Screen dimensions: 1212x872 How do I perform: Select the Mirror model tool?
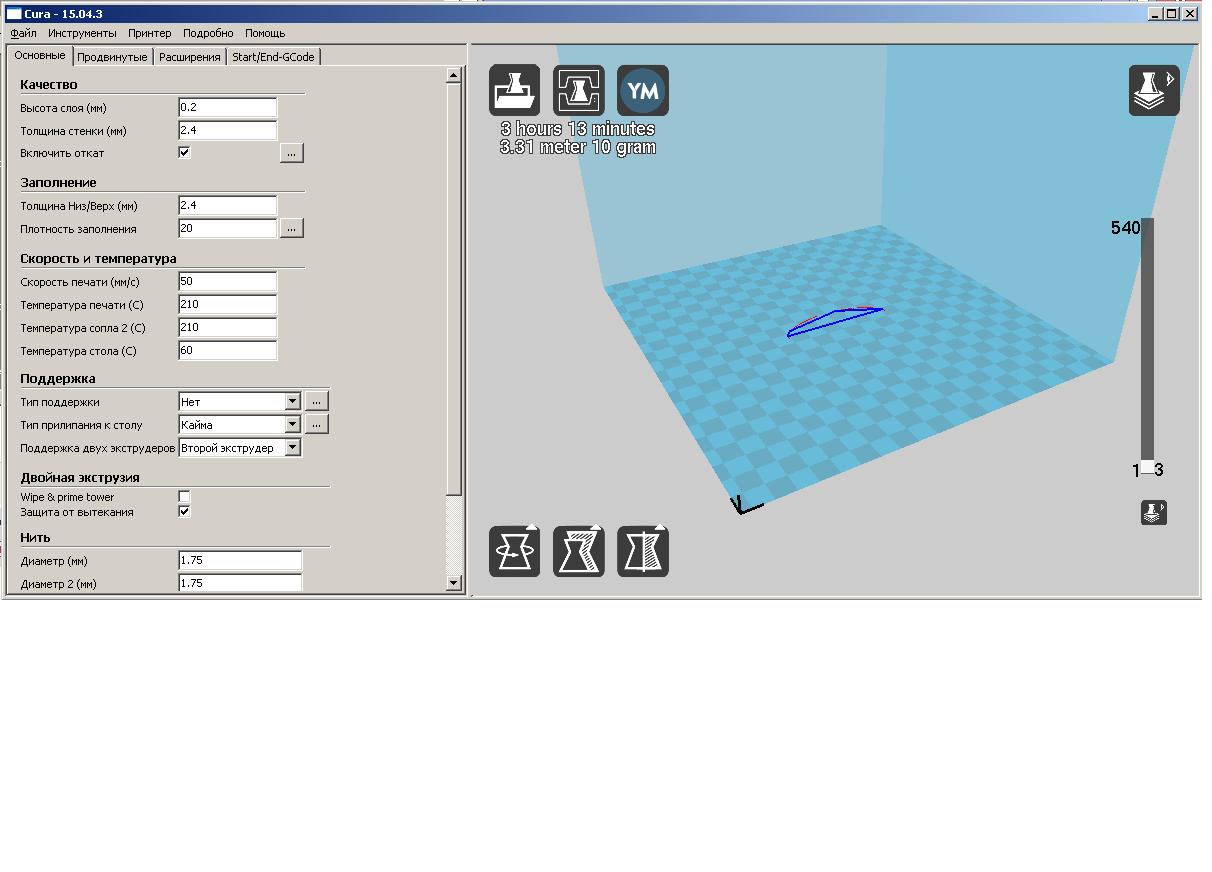pos(643,551)
